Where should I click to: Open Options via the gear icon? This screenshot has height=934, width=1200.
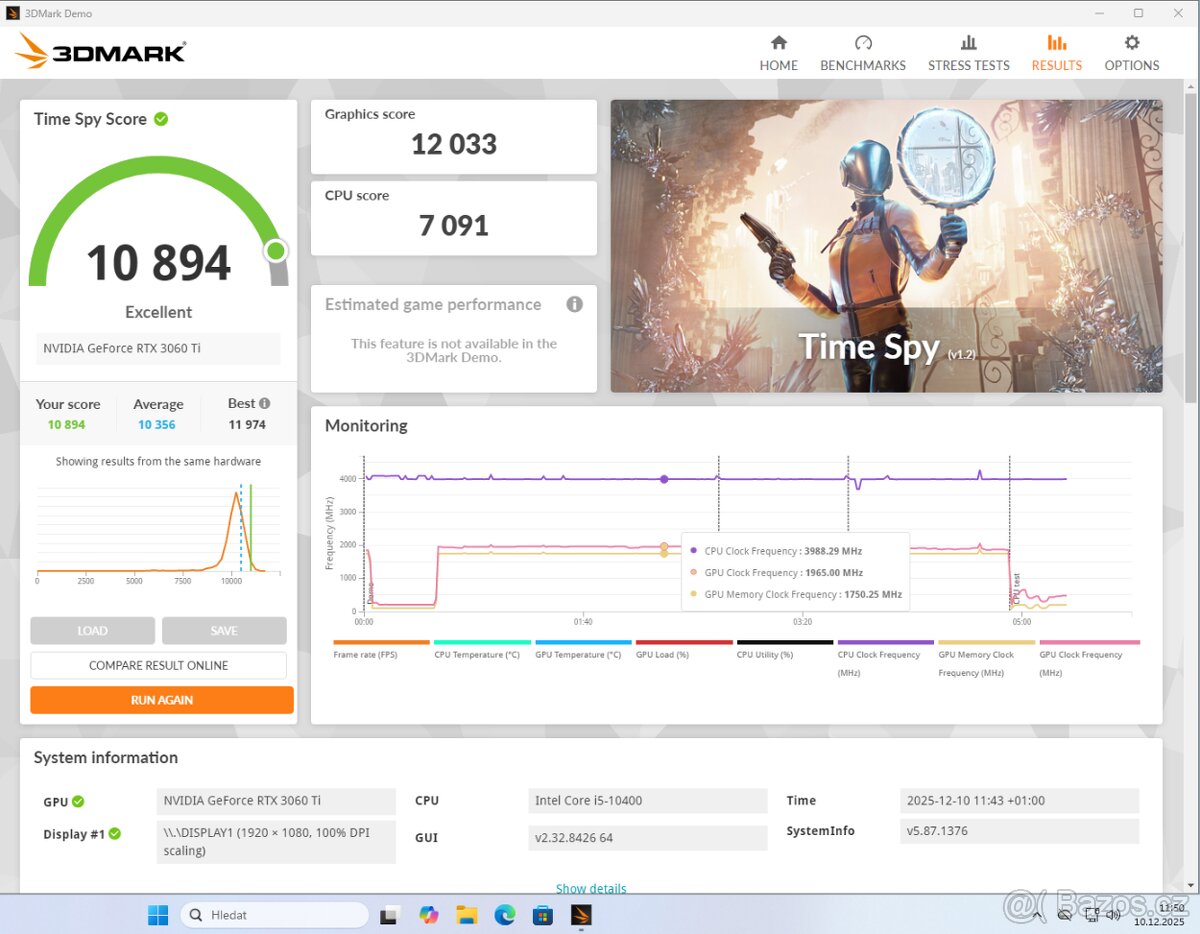1131,44
